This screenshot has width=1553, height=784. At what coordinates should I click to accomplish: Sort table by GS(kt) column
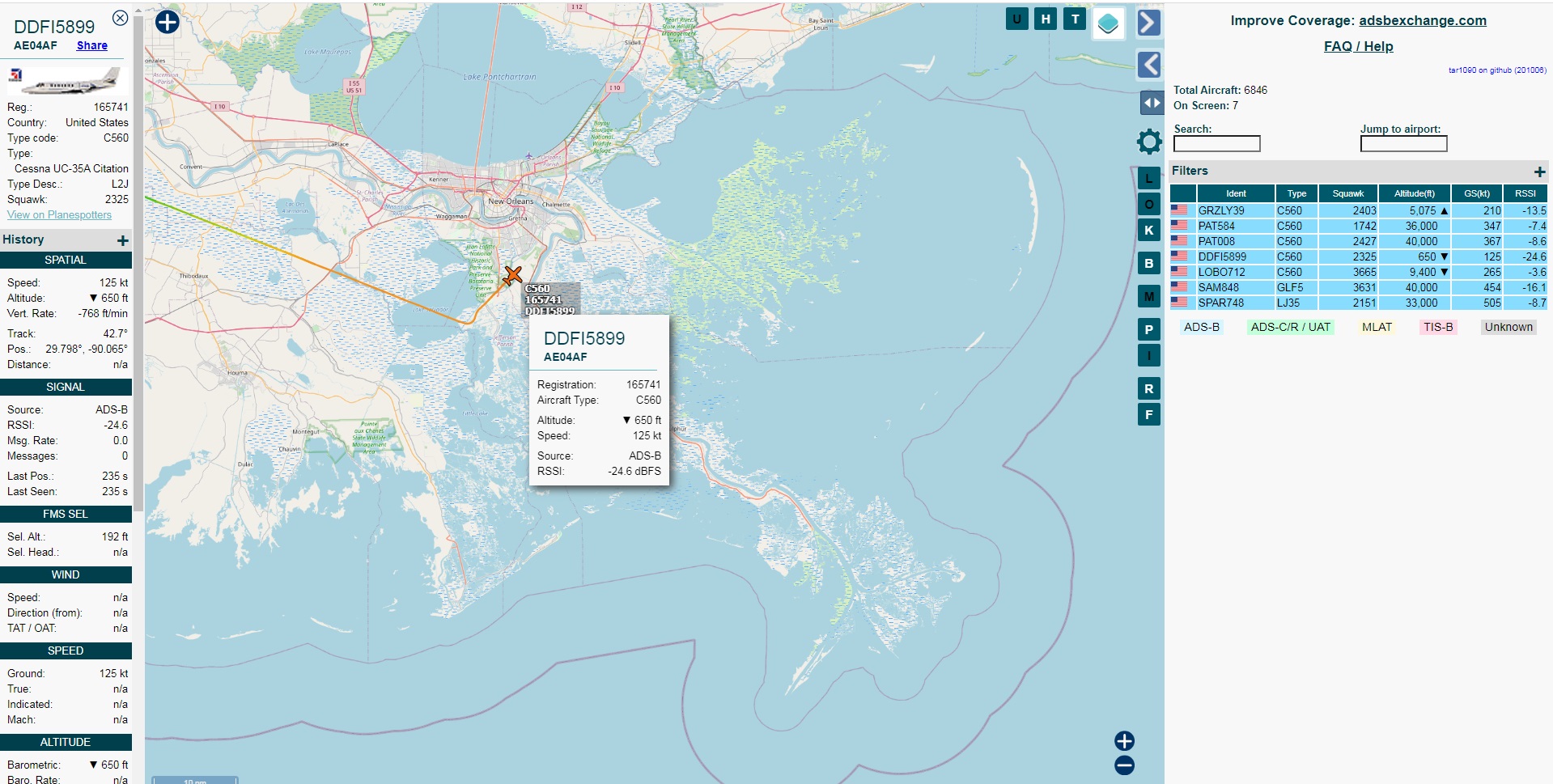coord(1477,193)
